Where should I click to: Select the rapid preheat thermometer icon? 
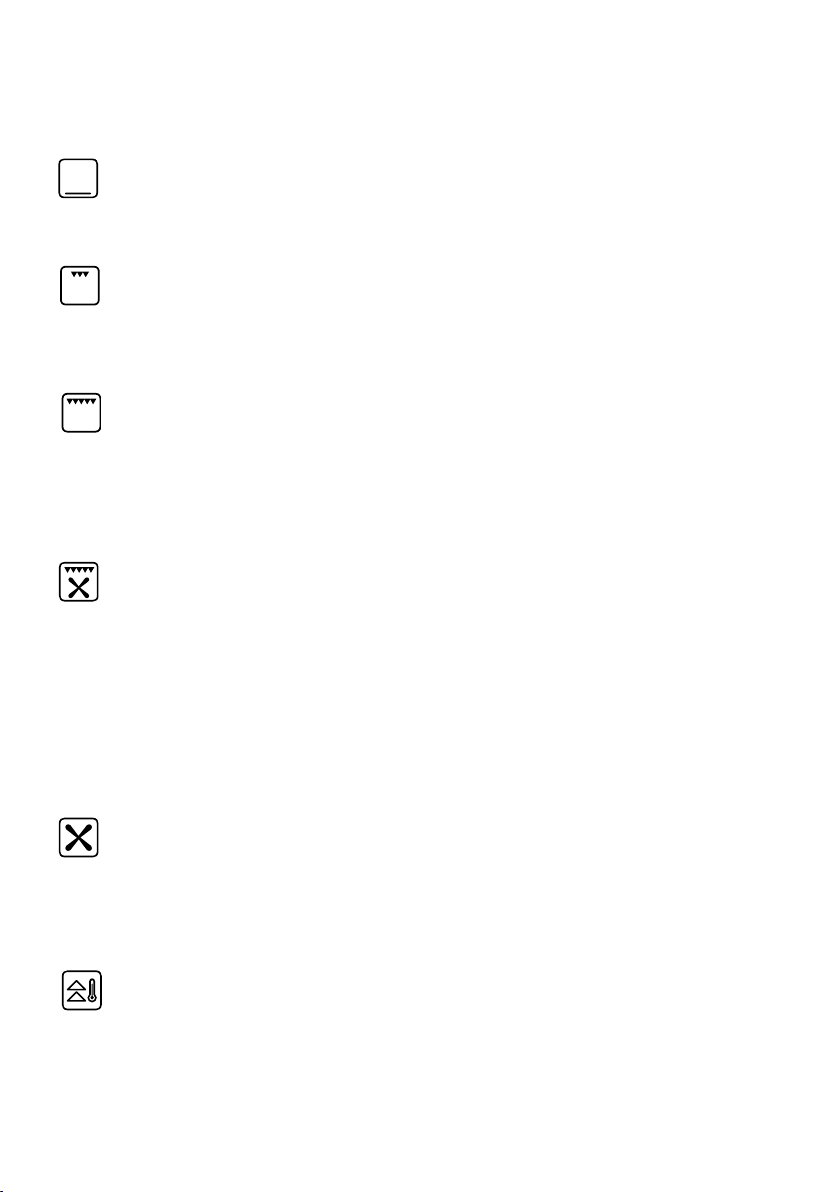(82, 991)
